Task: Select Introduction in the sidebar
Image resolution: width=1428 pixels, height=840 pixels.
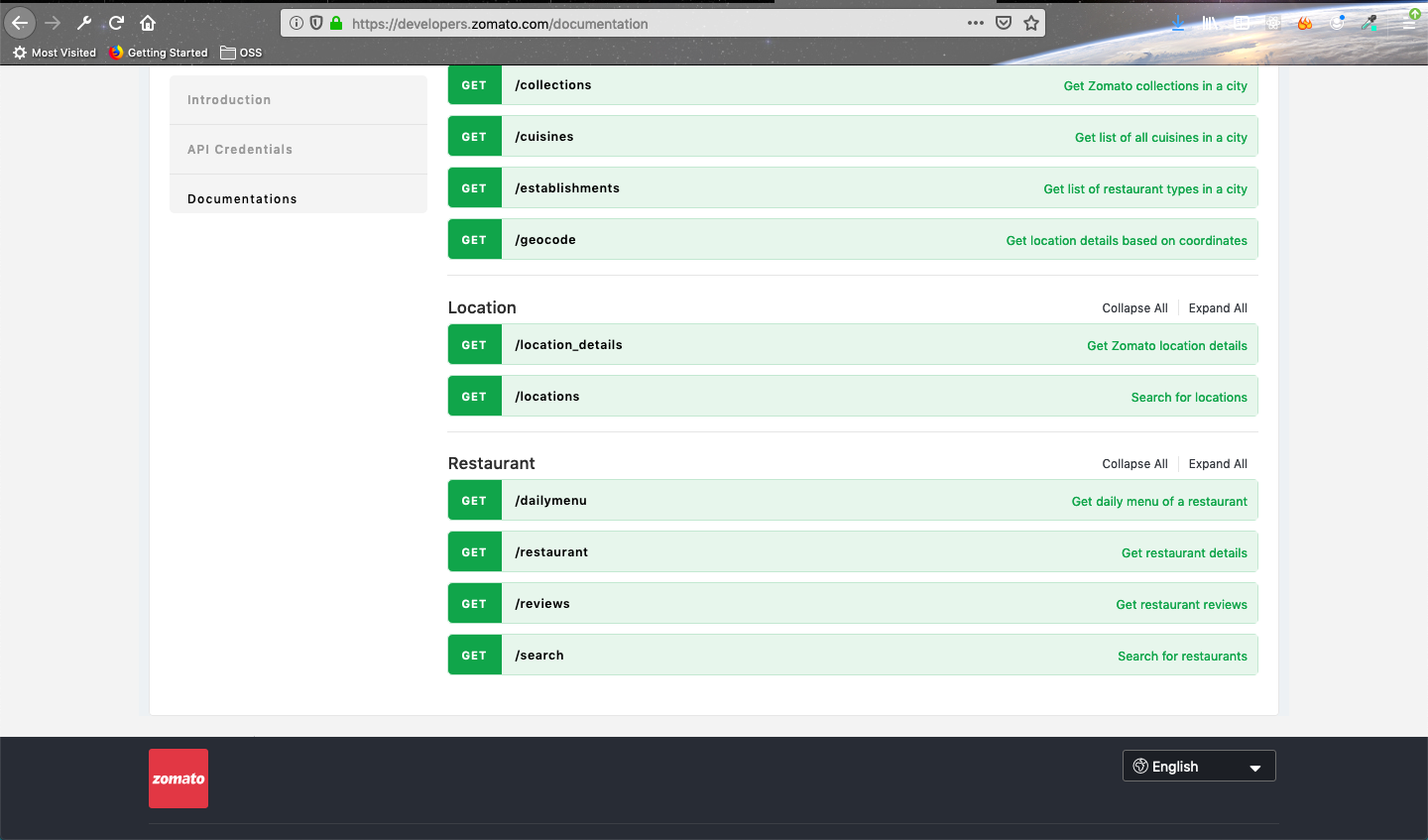Action: pos(298,100)
